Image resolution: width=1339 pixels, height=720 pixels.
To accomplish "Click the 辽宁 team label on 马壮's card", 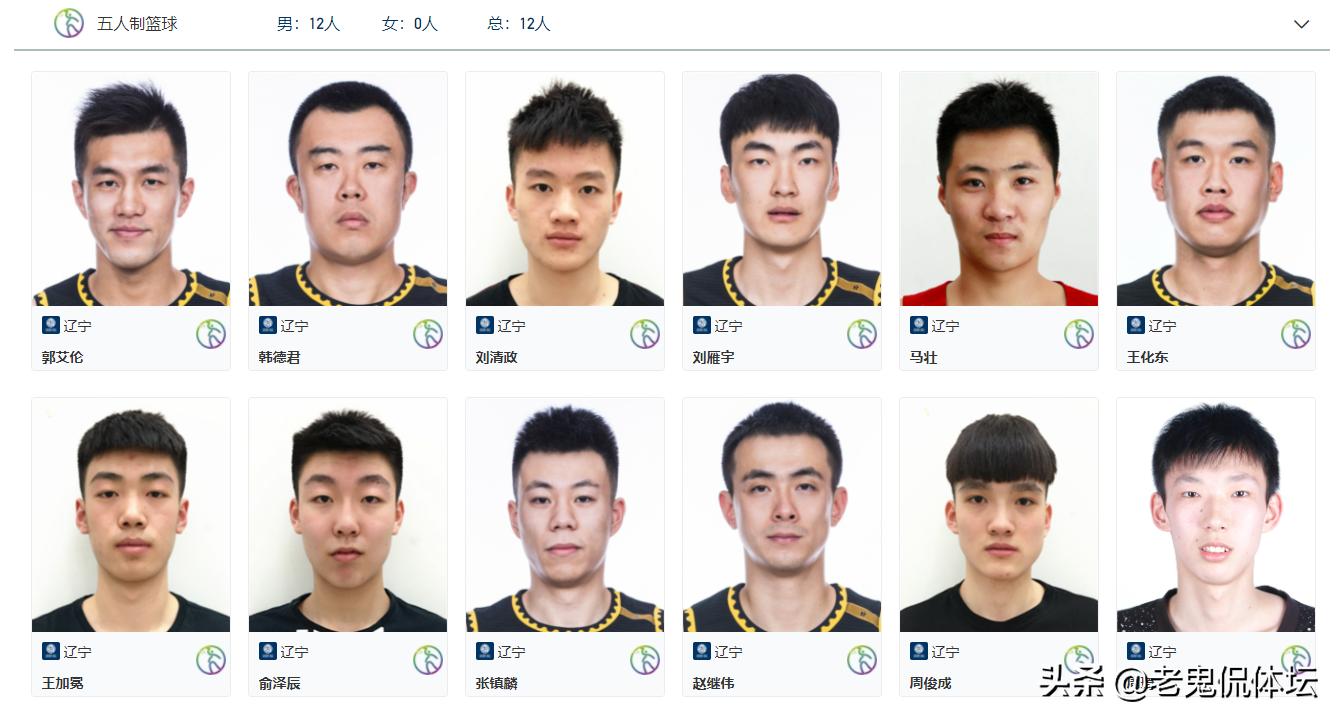I will click(x=946, y=325).
